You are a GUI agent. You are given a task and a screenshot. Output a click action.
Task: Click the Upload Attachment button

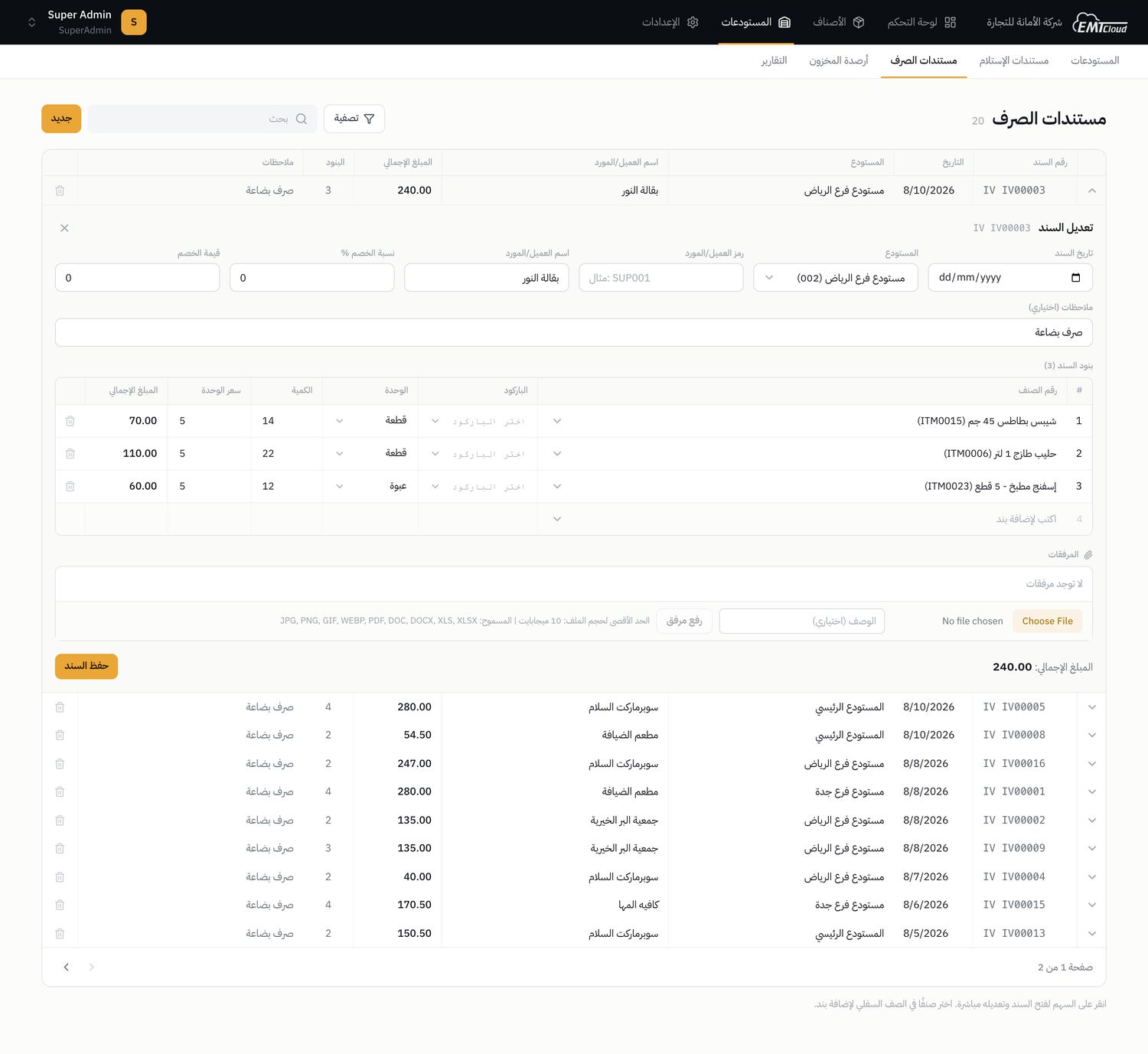point(684,621)
